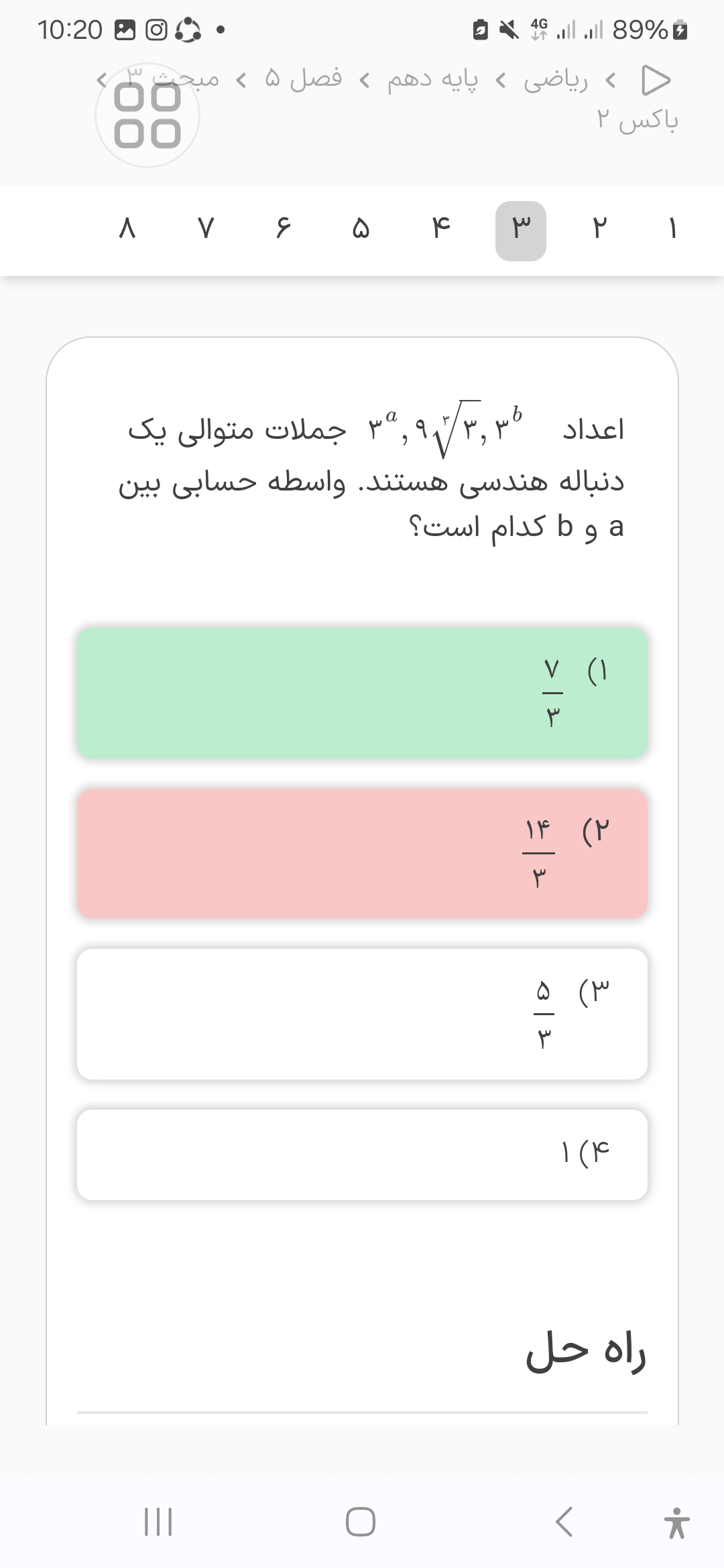Tap the Android back navigation arrow
The width and height of the screenshot is (724, 1568).
(x=564, y=1521)
